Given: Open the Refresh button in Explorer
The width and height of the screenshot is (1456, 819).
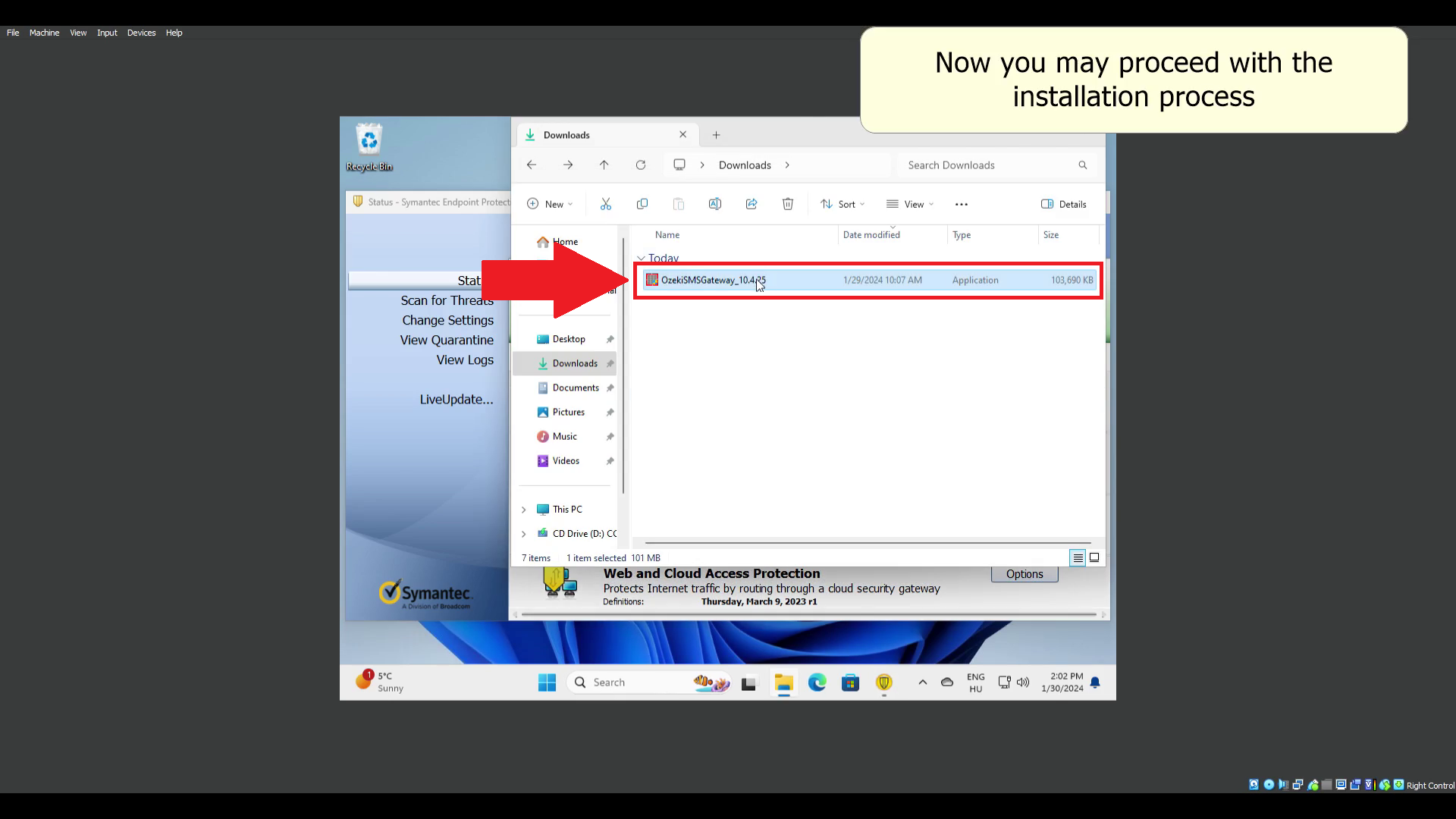Looking at the screenshot, I should [x=640, y=165].
